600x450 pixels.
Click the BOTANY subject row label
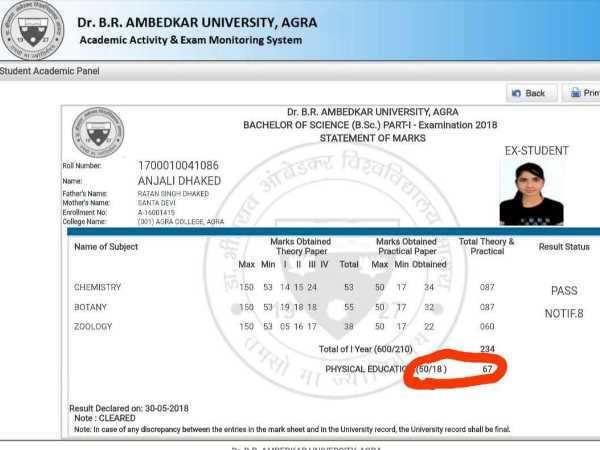click(90, 307)
